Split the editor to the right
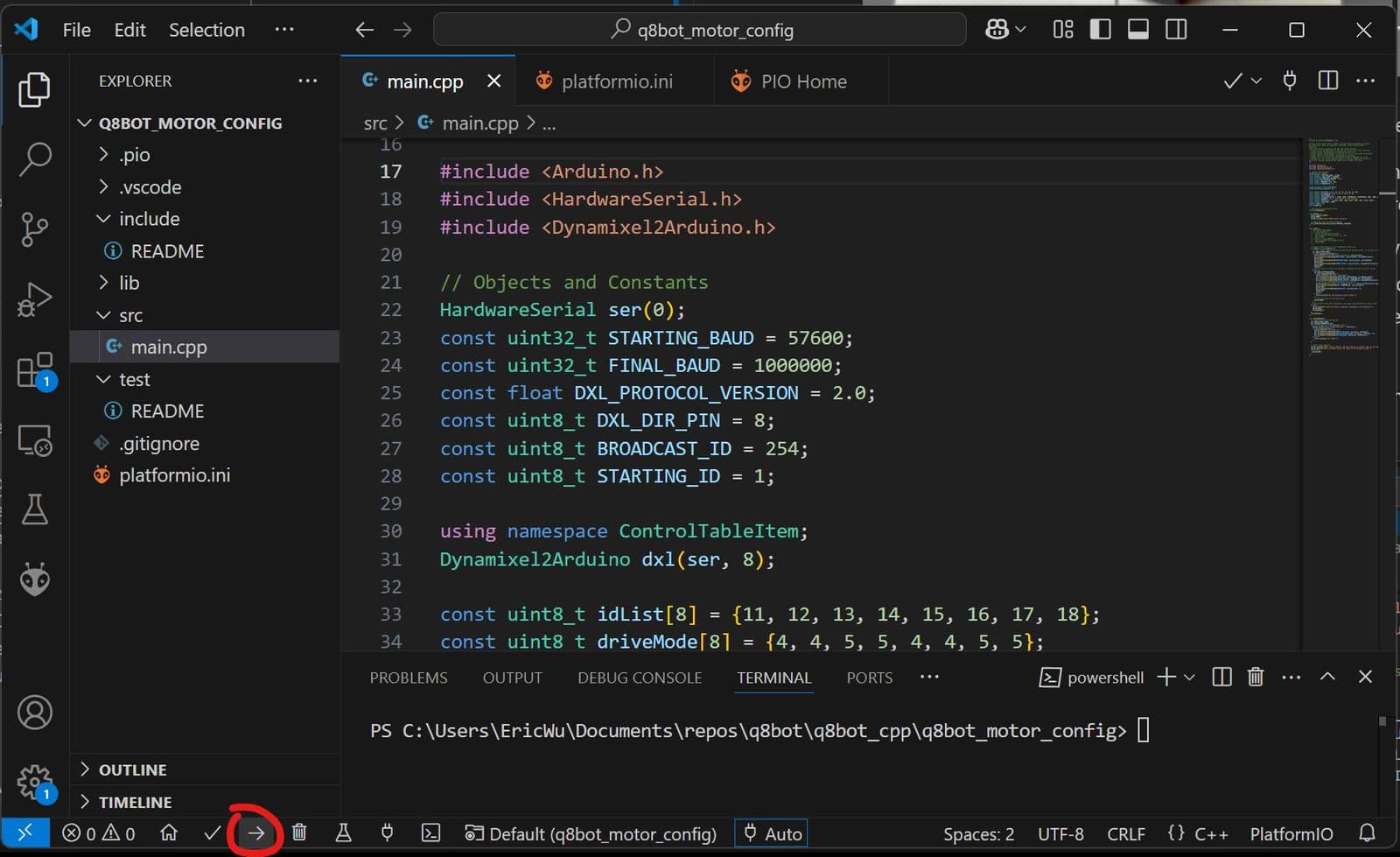1400x857 pixels. point(1328,81)
